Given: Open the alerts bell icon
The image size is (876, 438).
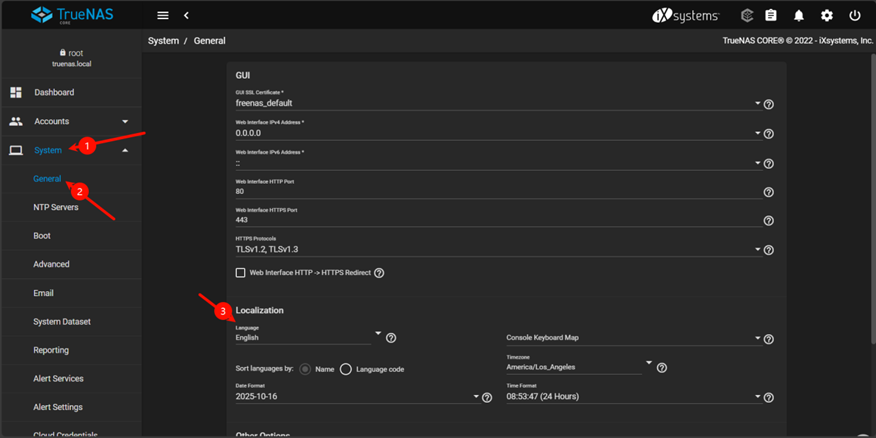Looking at the screenshot, I should point(799,16).
